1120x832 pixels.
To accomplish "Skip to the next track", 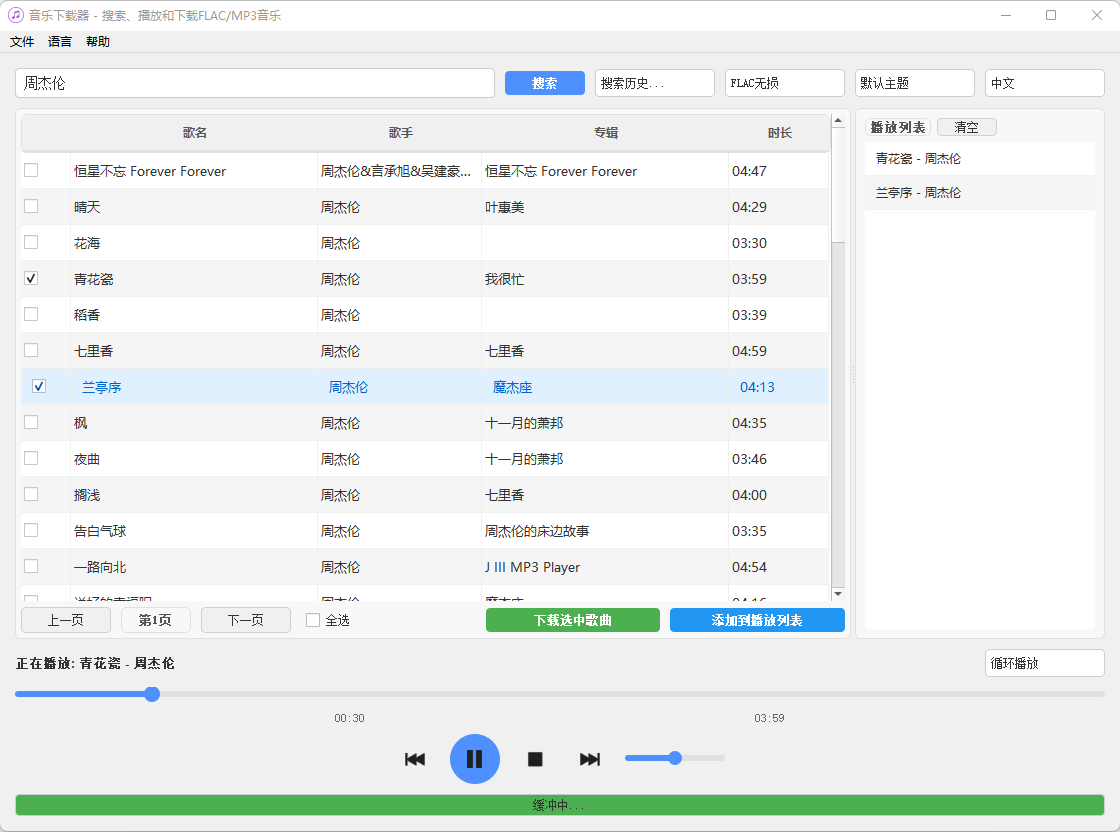I will click(x=590, y=759).
